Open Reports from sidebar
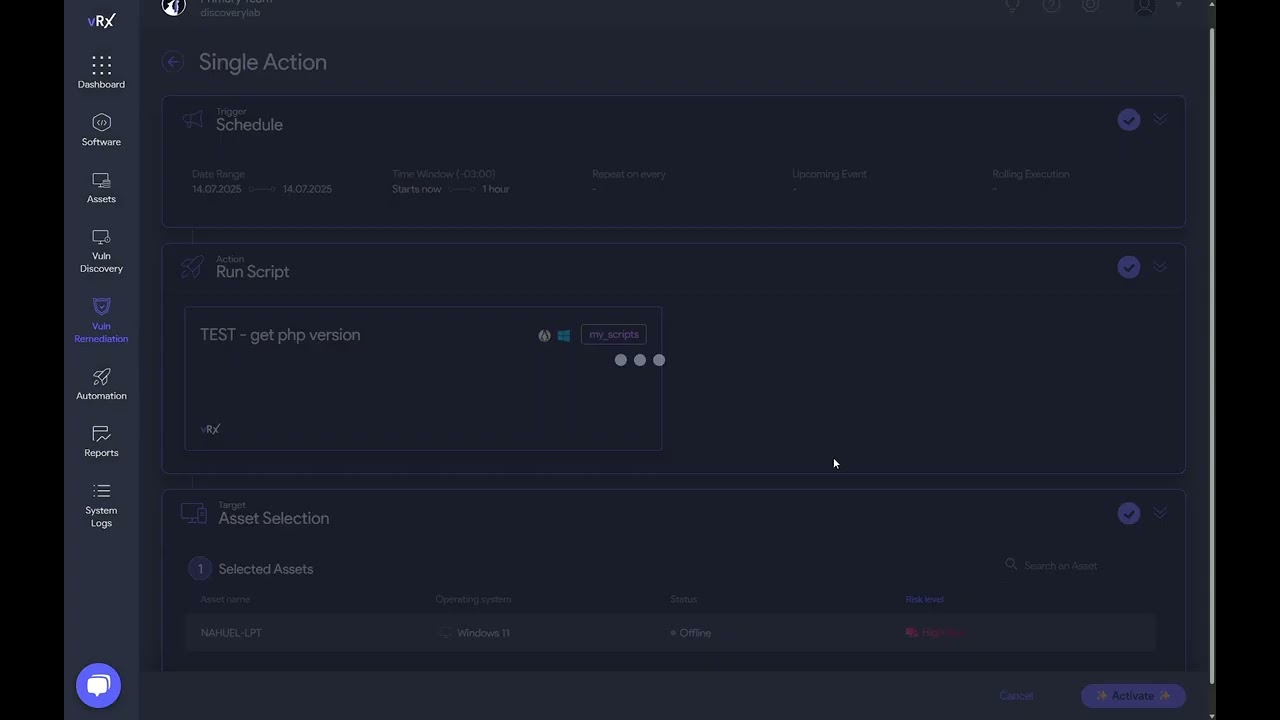The height and width of the screenshot is (720, 1280). coord(101,441)
